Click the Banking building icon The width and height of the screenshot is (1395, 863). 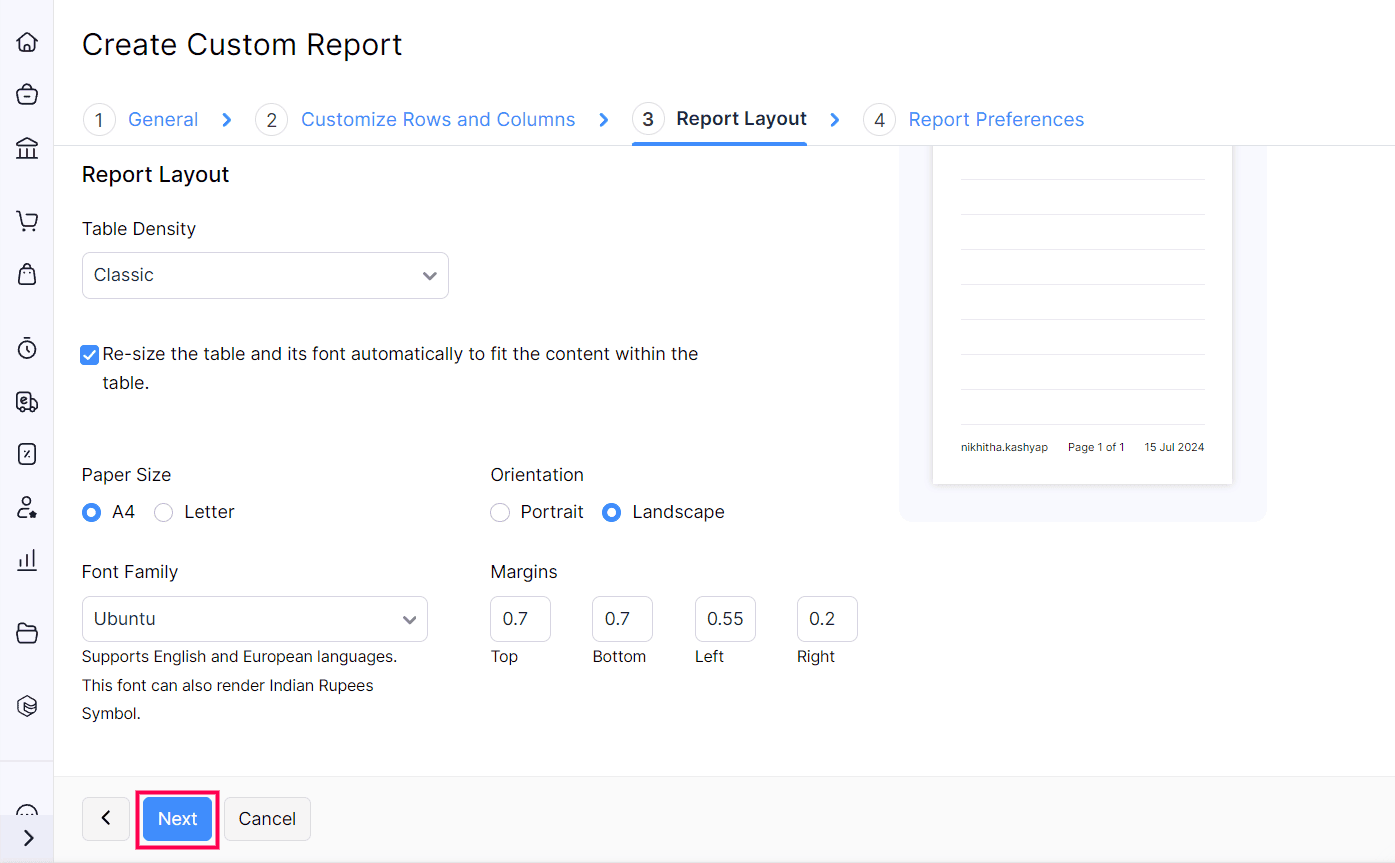[27, 149]
